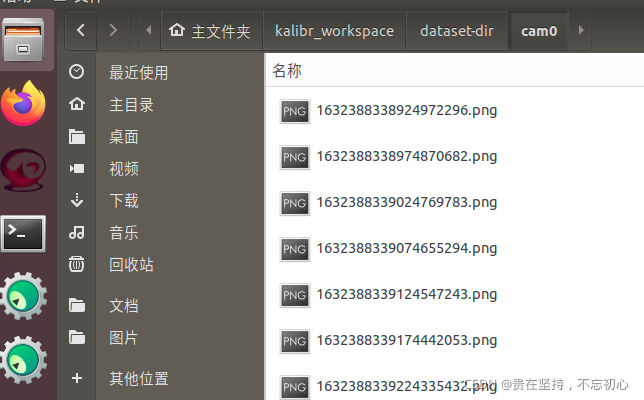Go back to the previous folder
This screenshot has width=644, height=400.
coord(81,30)
